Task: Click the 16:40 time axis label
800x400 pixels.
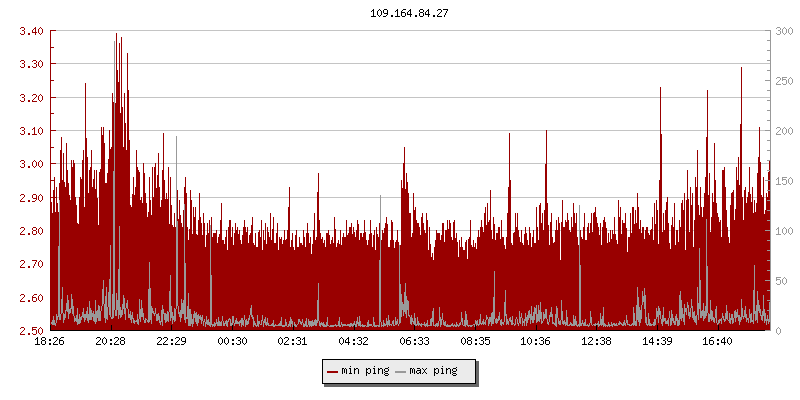Action: tap(718, 342)
